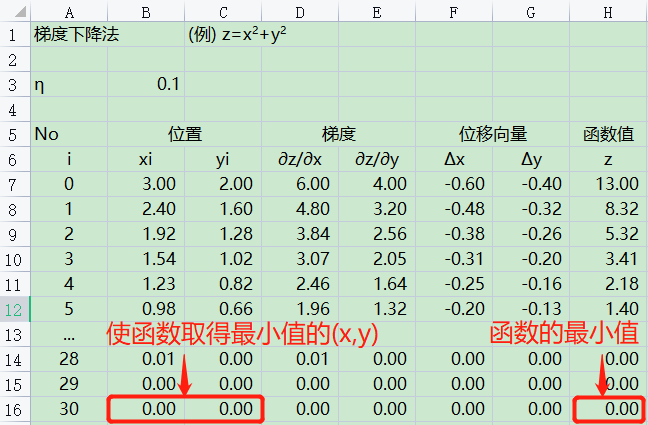Click the 函数值 header cell
This screenshot has width=648, height=425.
point(608,133)
